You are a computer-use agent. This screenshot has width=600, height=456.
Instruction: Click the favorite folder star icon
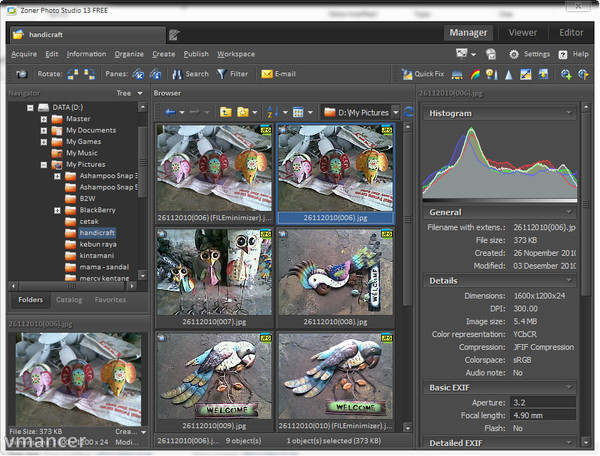coord(243,112)
